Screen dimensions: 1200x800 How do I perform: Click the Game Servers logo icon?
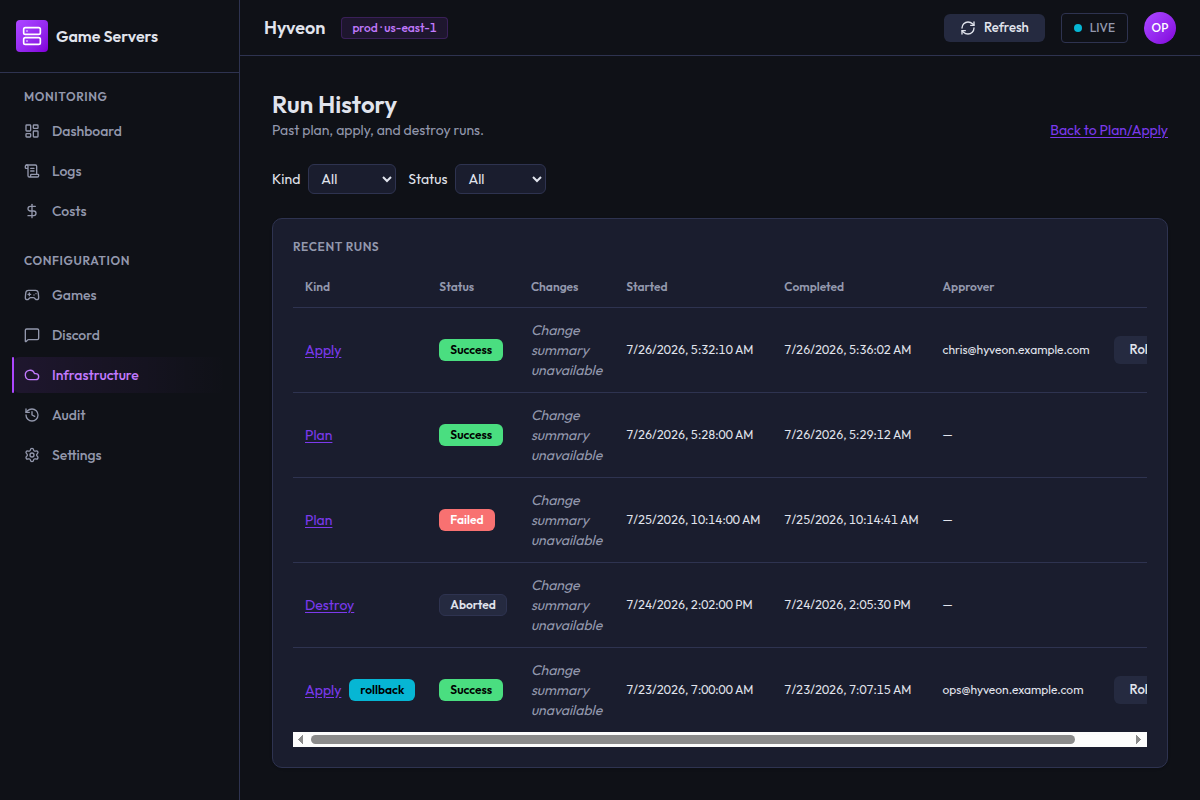click(x=32, y=36)
